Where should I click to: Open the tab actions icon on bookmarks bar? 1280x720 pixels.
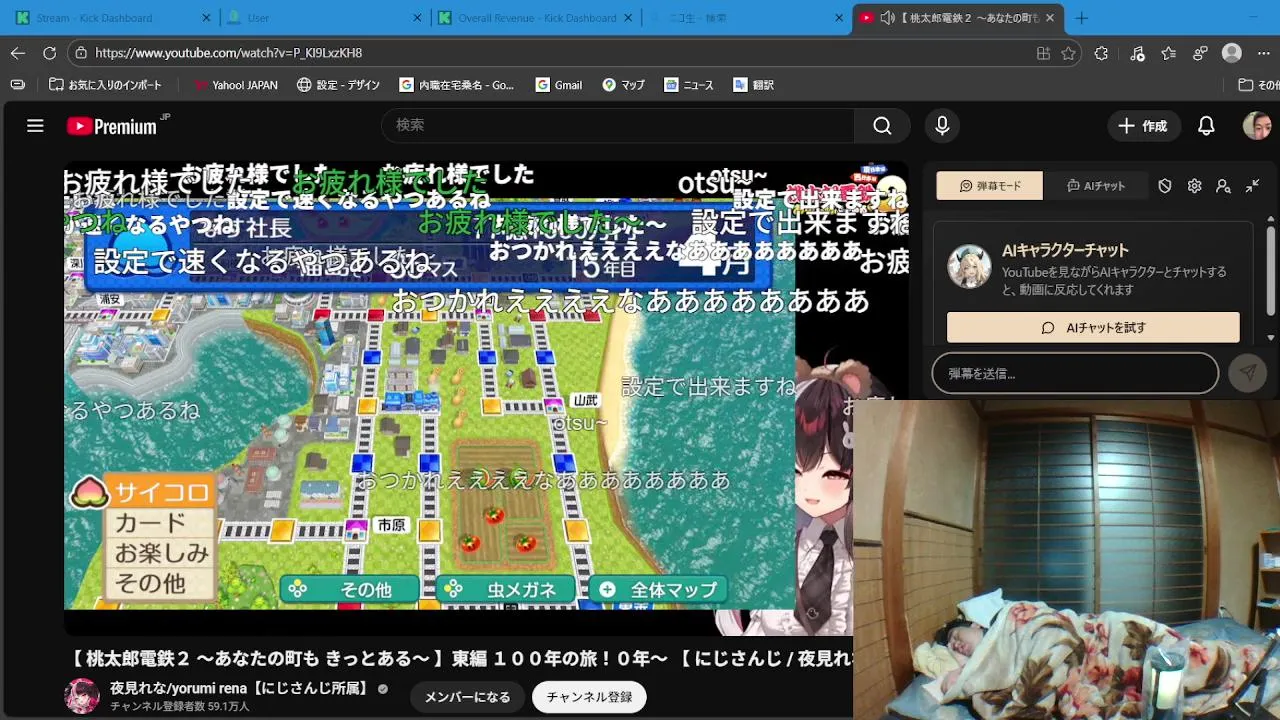[x=17, y=85]
